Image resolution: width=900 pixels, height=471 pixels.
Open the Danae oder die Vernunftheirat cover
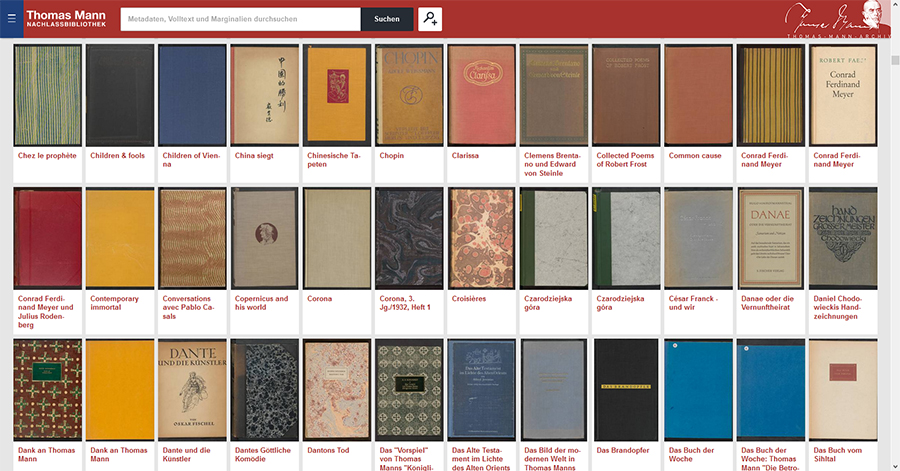pyautogui.click(x=771, y=238)
